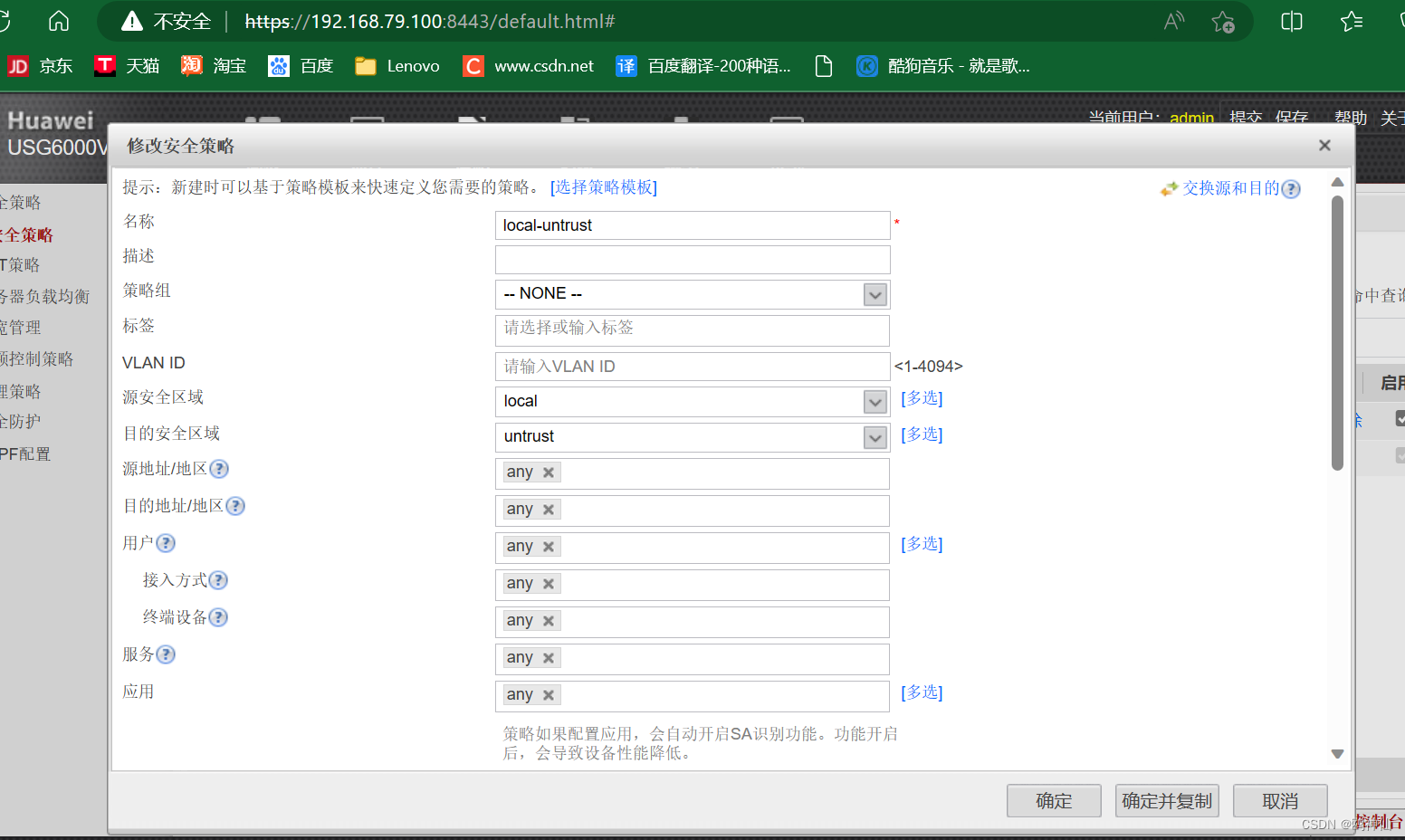Click the admin user link
Screen dimensions: 1405x840
coord(1191,118)
